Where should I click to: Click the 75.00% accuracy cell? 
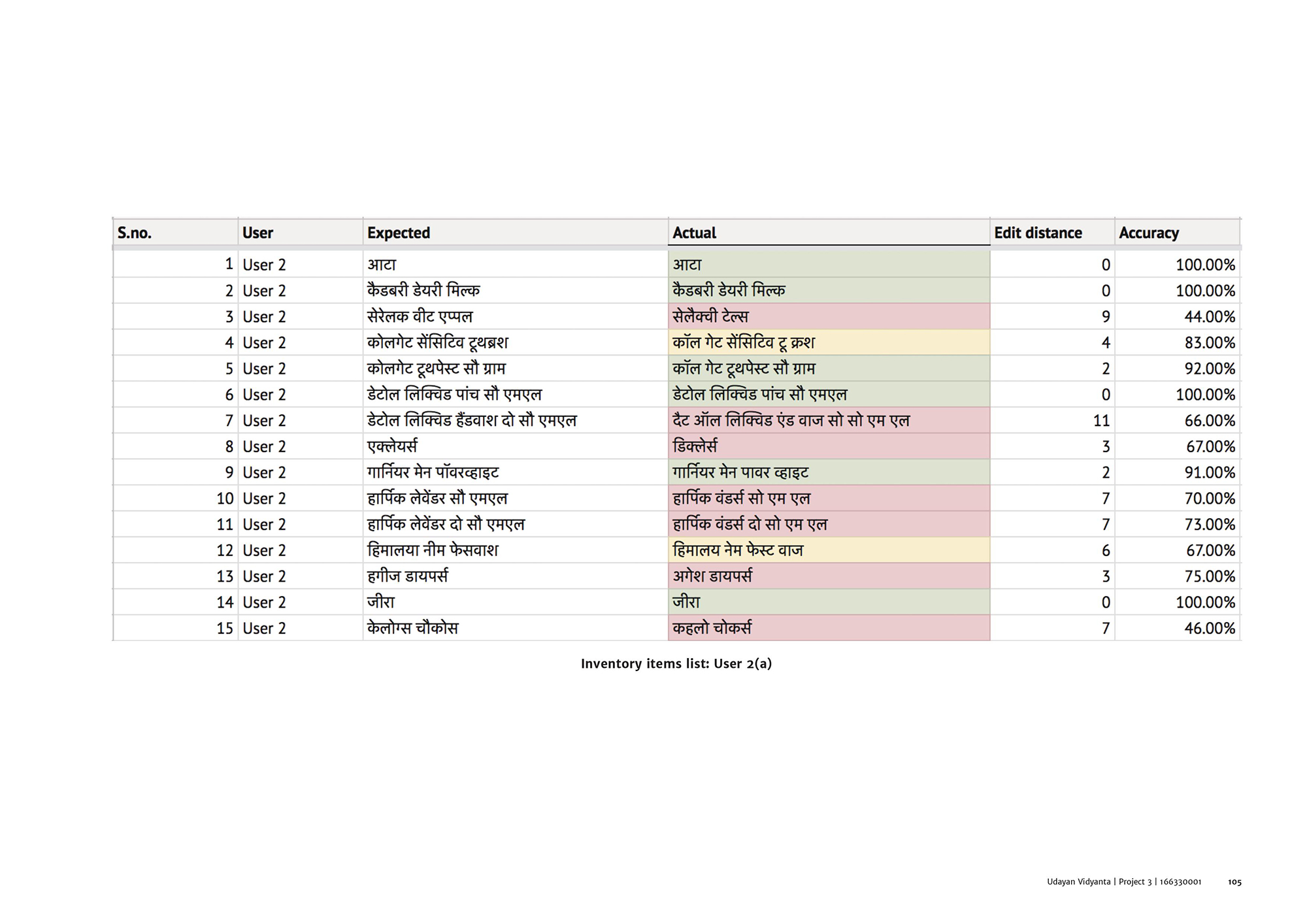[x=1209, y=576]
